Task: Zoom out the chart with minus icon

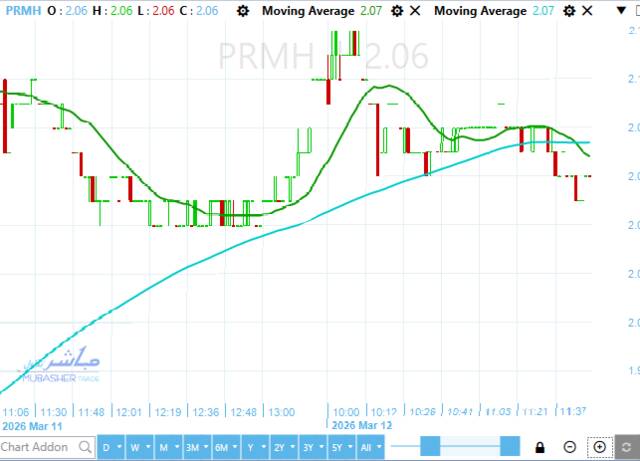Action: pos(570,447)
